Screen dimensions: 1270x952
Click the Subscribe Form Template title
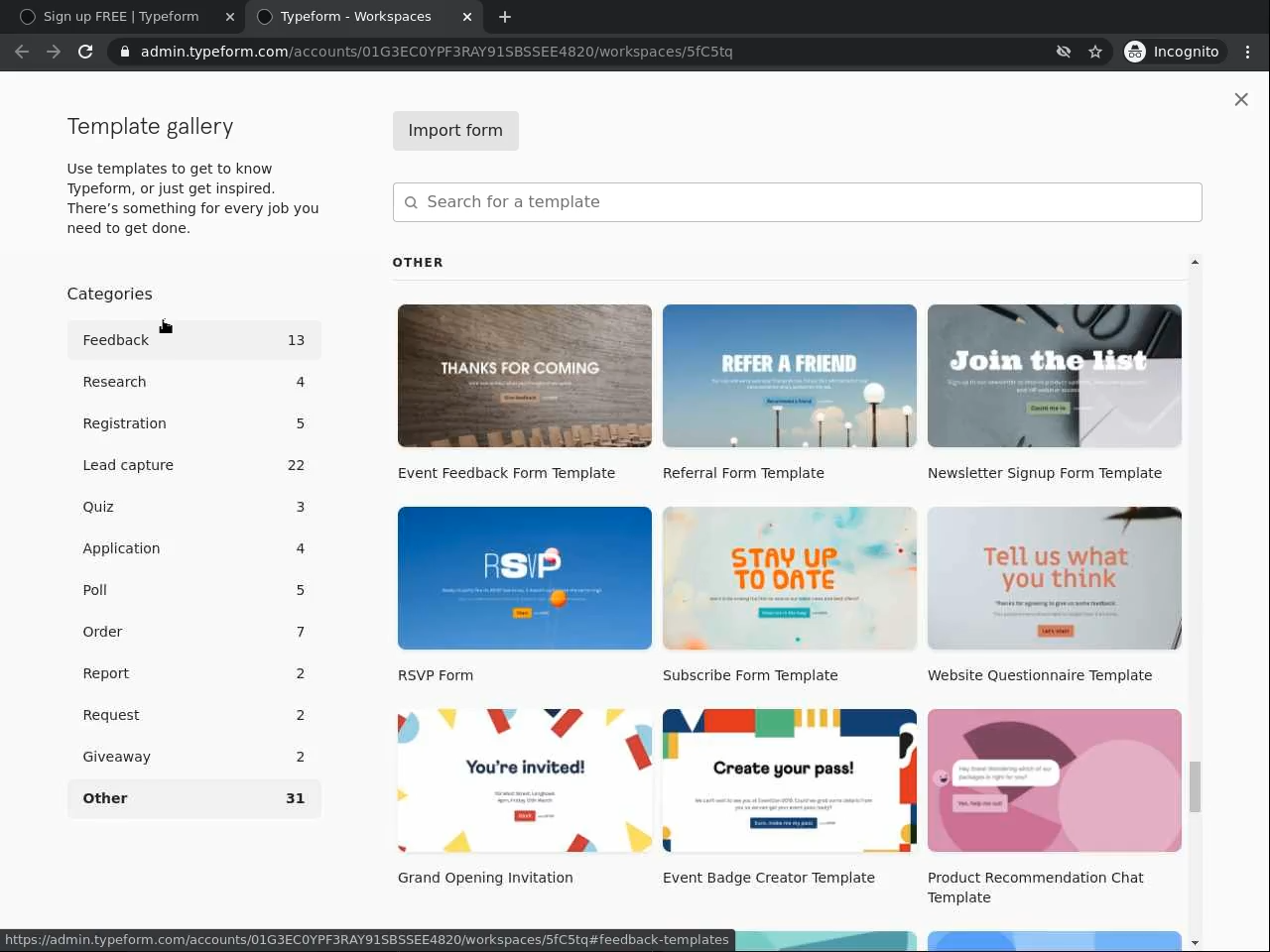[x=750, y=675]
